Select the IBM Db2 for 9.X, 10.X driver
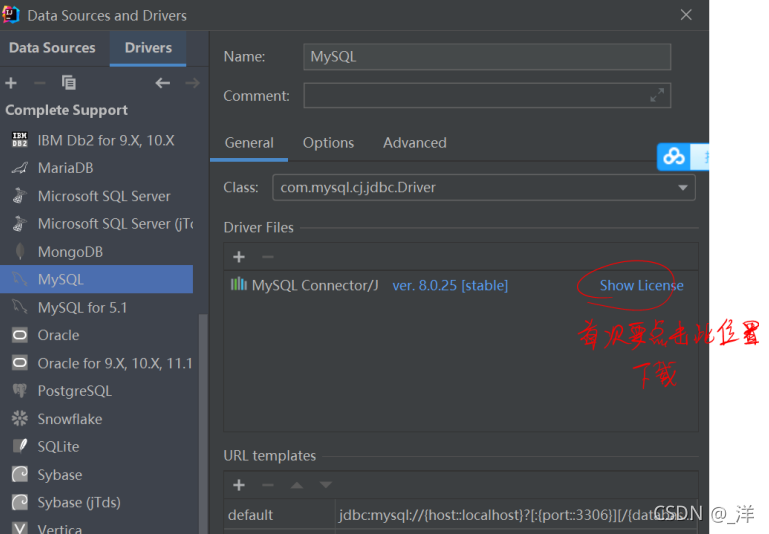Image resolution: width=769 pixels, height=534 pixels. (x=97, y=140)
